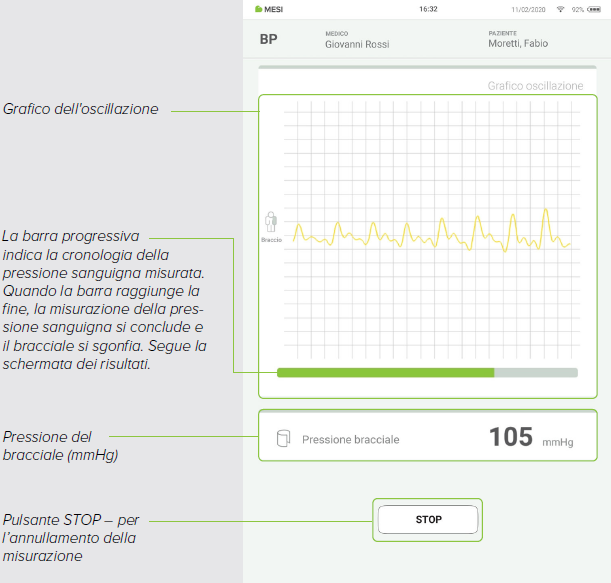This screenshot has width=611, height=583.
Task: Click the MESI logo icon
Action: pos(258,9)
